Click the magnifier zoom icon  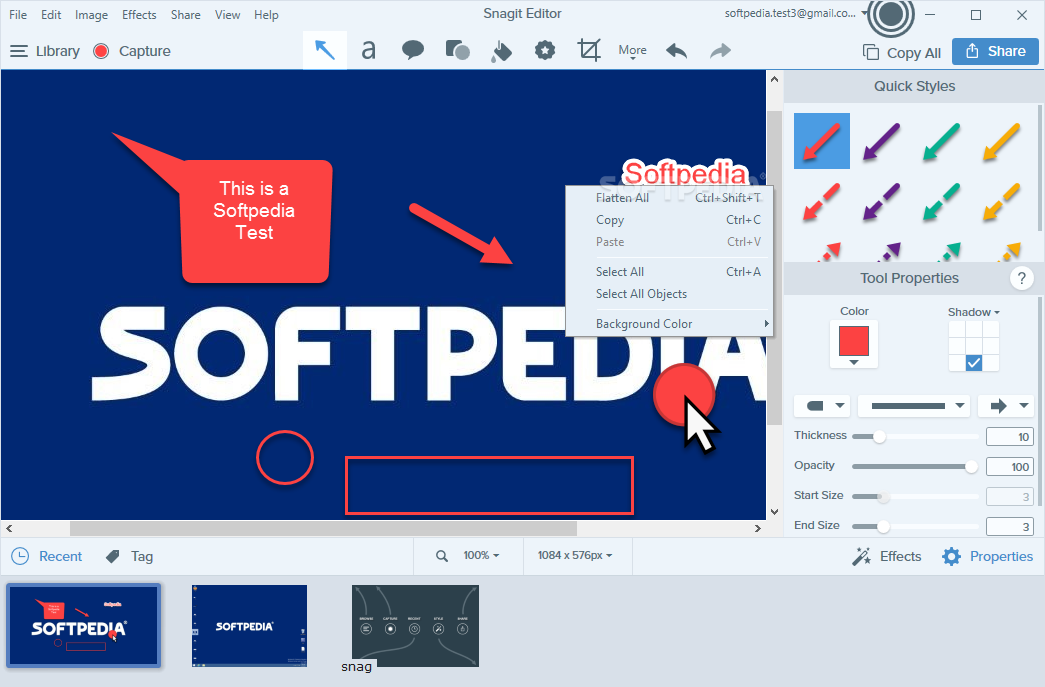(x=442, y=556)
